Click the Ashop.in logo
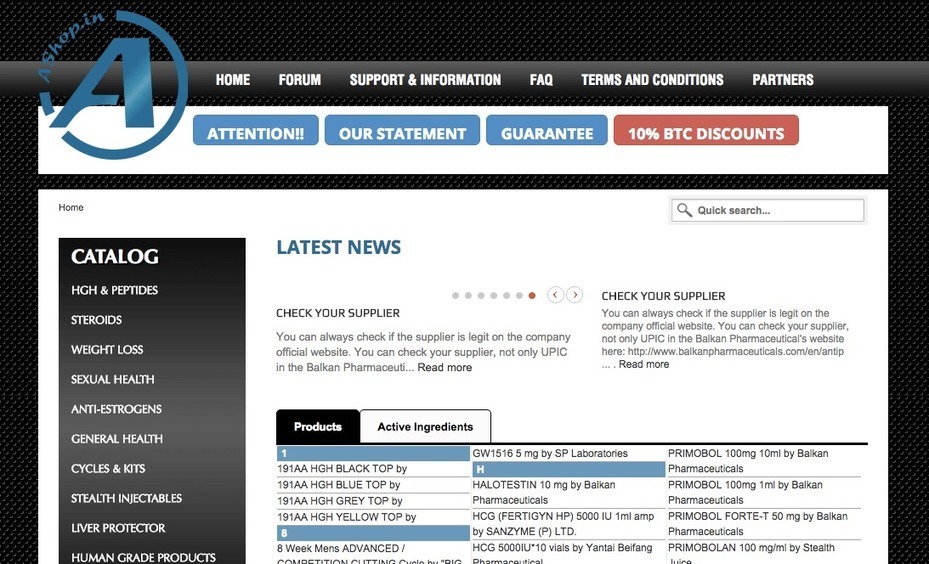Viewport: 929px width, 564px height. pos(112,85)
